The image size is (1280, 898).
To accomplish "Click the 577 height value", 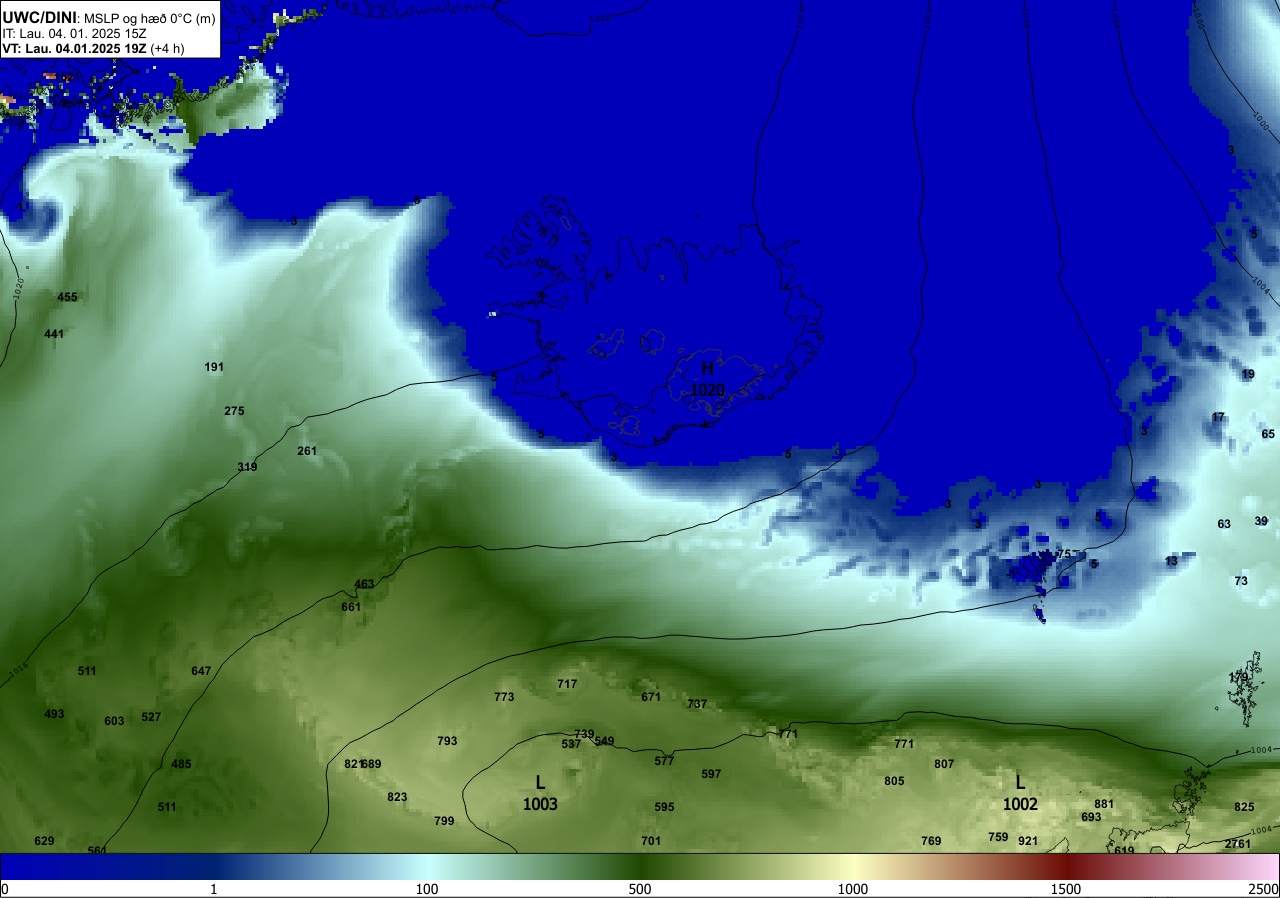I will [x=664, y=761].
